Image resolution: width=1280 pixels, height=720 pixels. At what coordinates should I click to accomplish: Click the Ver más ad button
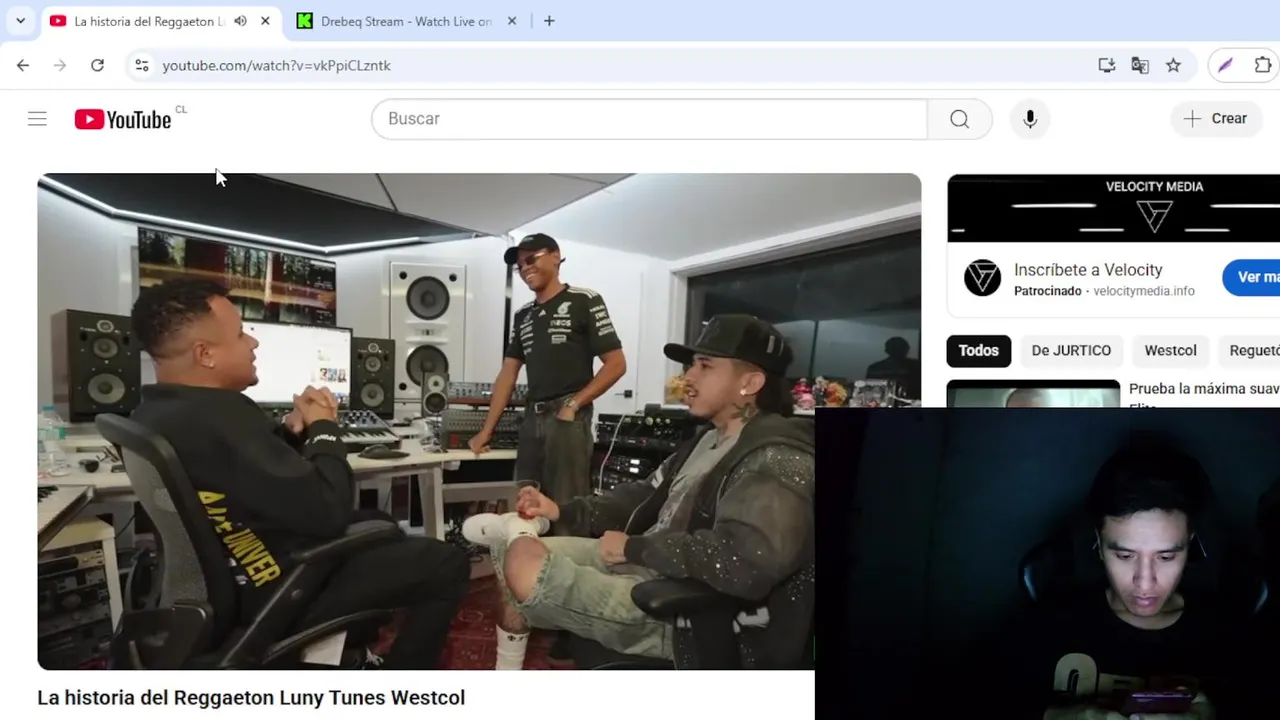[1253, 277]
